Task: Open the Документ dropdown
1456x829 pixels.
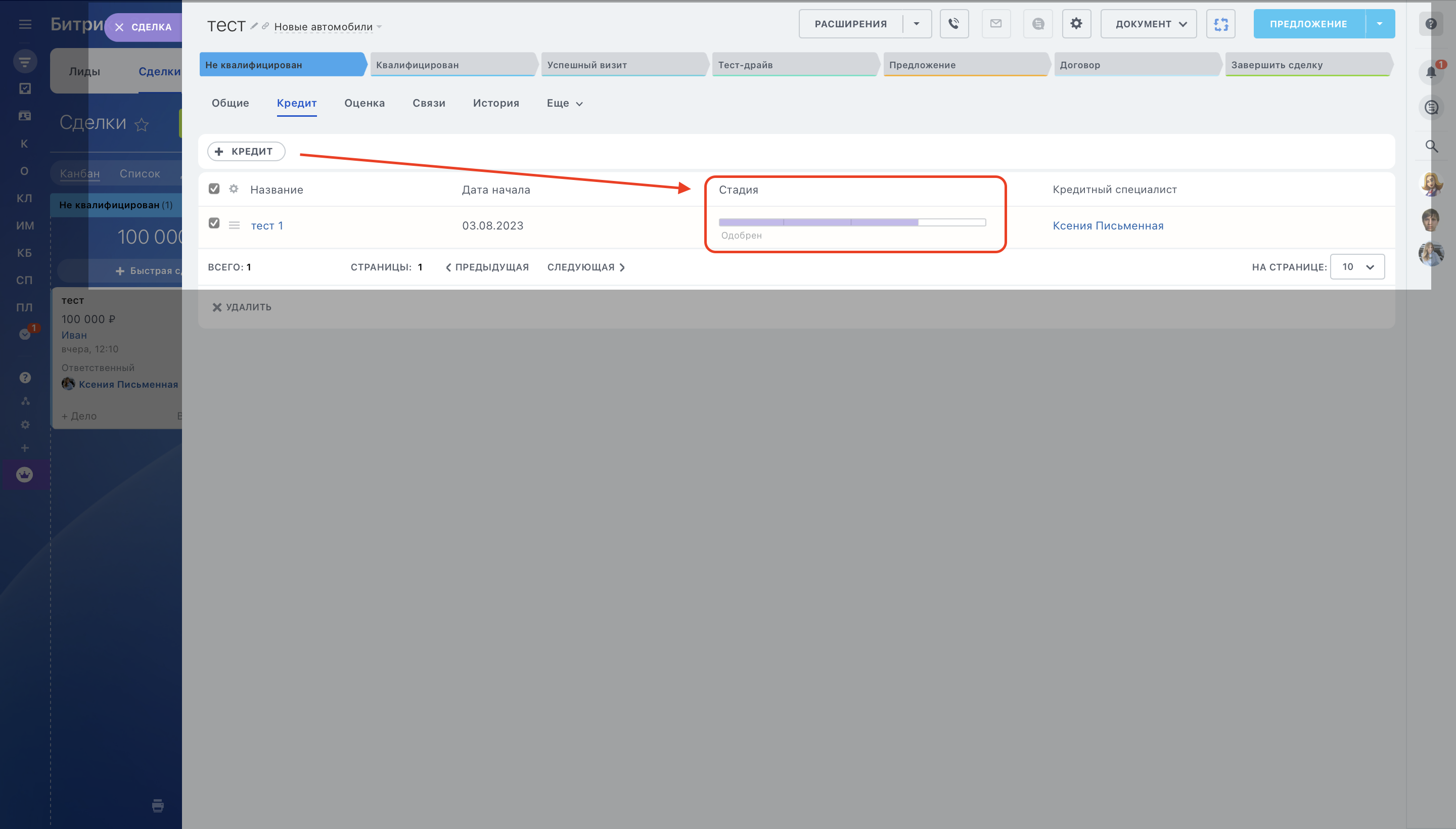Action: coord(1149,24)
